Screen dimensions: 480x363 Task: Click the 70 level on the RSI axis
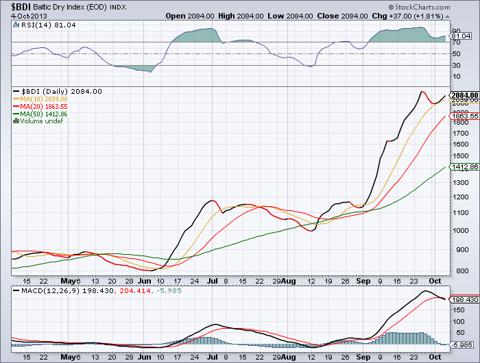[456, 42]
